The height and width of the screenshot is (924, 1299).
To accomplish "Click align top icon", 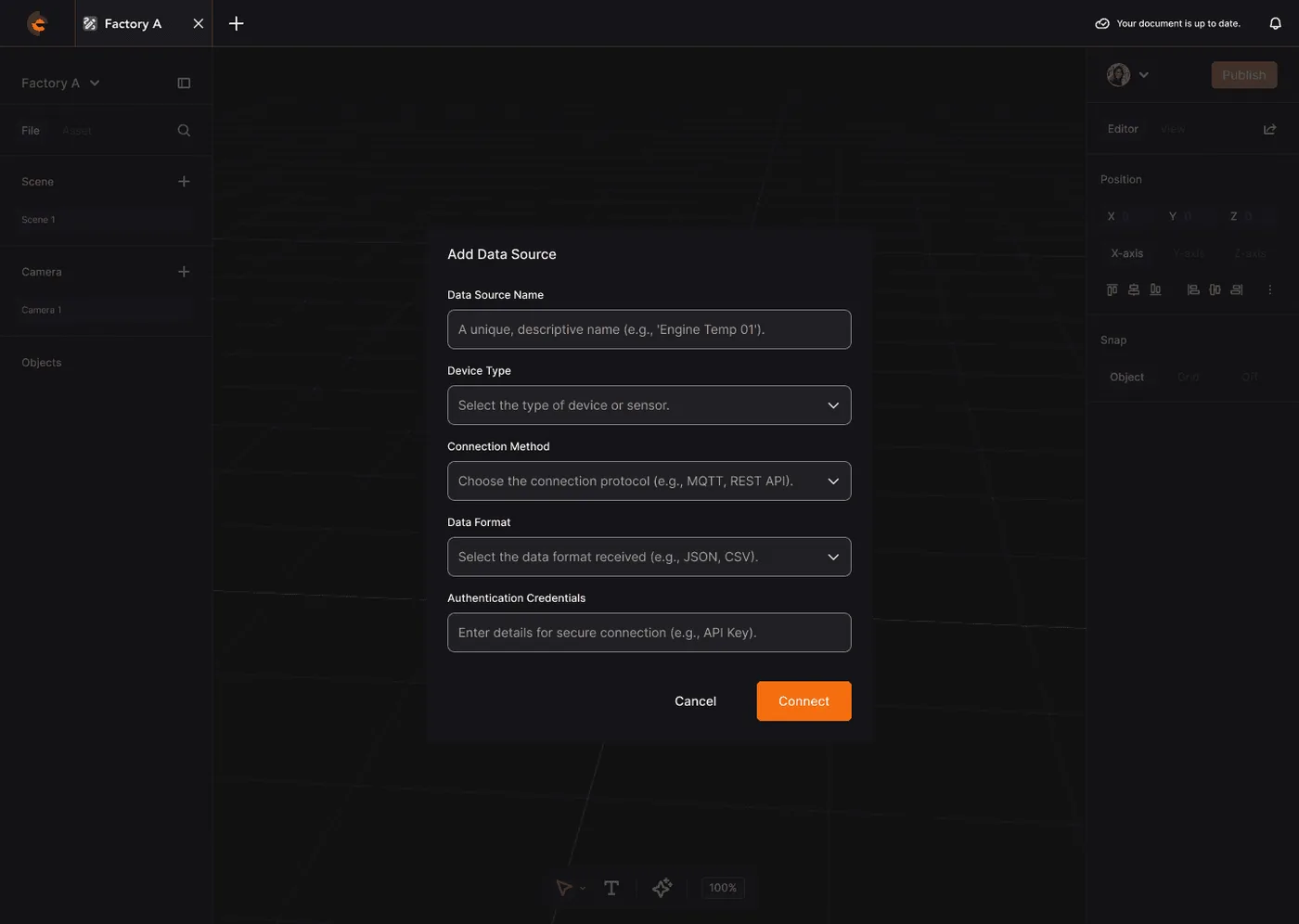I will (x=1112, y=290).
